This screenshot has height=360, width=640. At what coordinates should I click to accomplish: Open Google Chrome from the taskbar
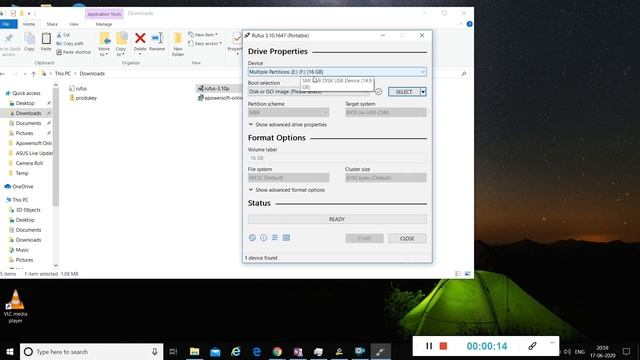tap(277, 351)
